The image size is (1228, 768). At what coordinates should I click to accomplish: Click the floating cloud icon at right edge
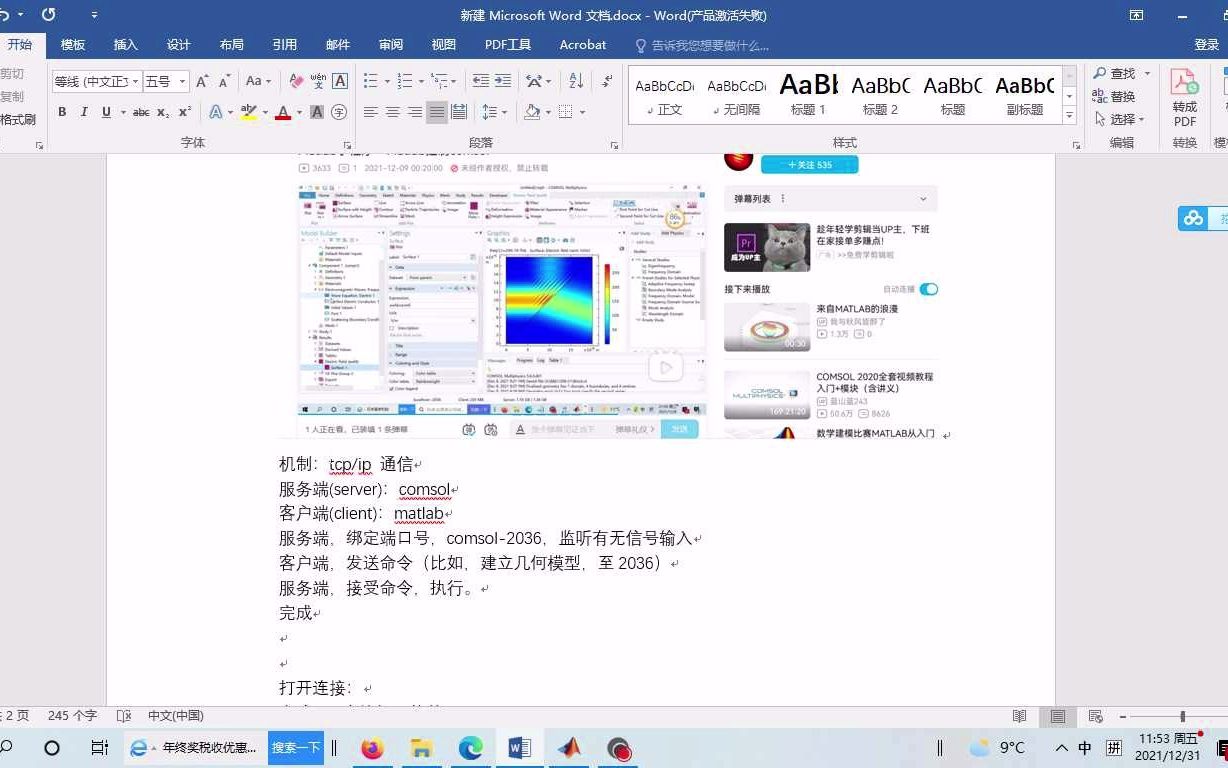pyautogui.click(x=1193, y=218)
